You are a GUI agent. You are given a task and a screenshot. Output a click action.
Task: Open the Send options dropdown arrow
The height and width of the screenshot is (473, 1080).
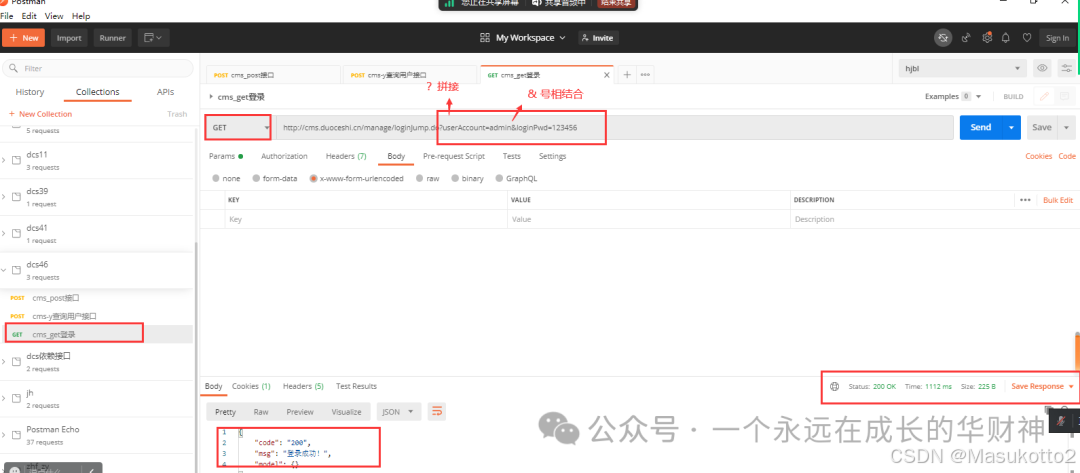pyautogui.click(x=1011, y=127)
